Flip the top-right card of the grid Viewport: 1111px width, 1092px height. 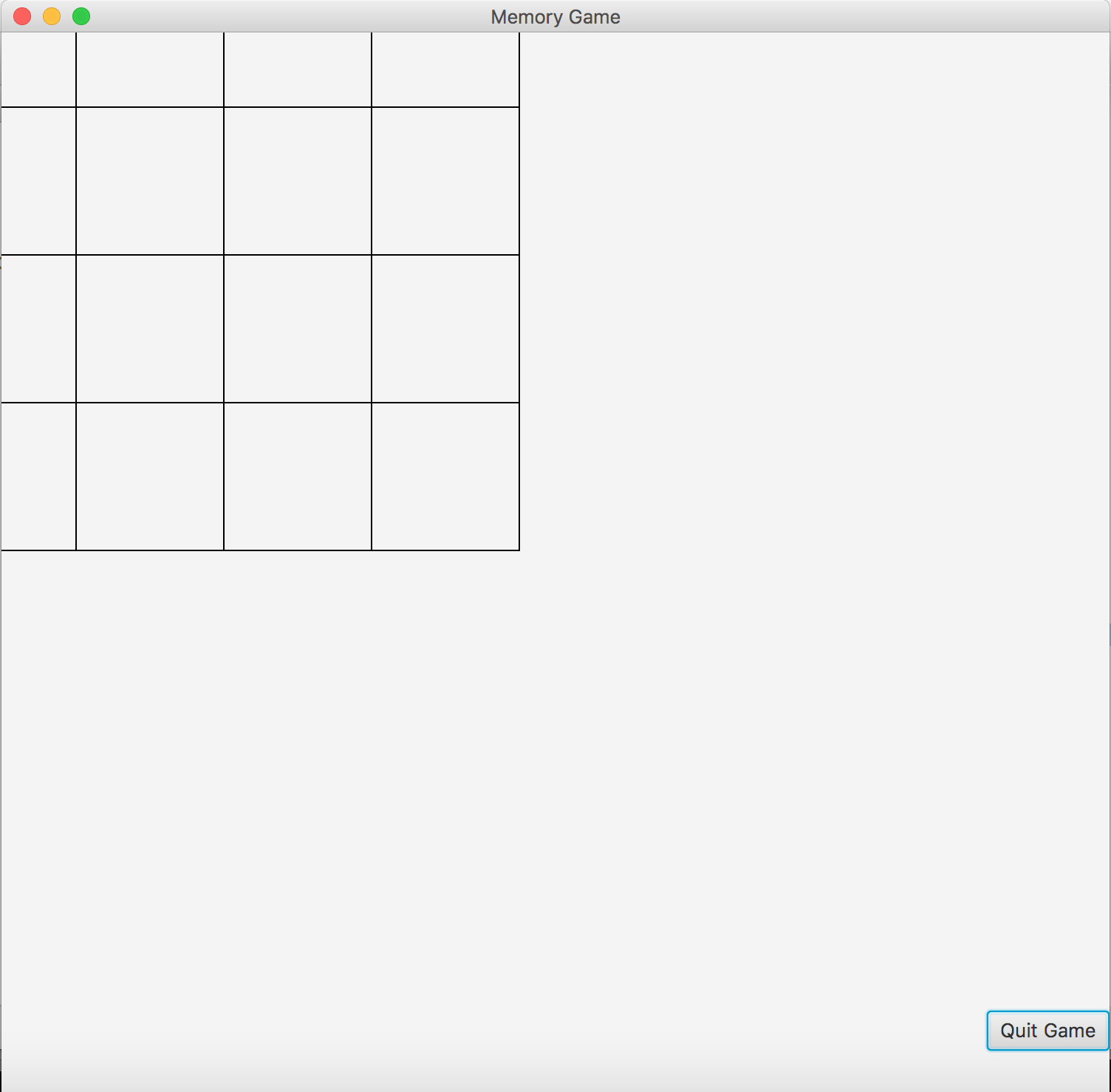[x=445, y=69]
